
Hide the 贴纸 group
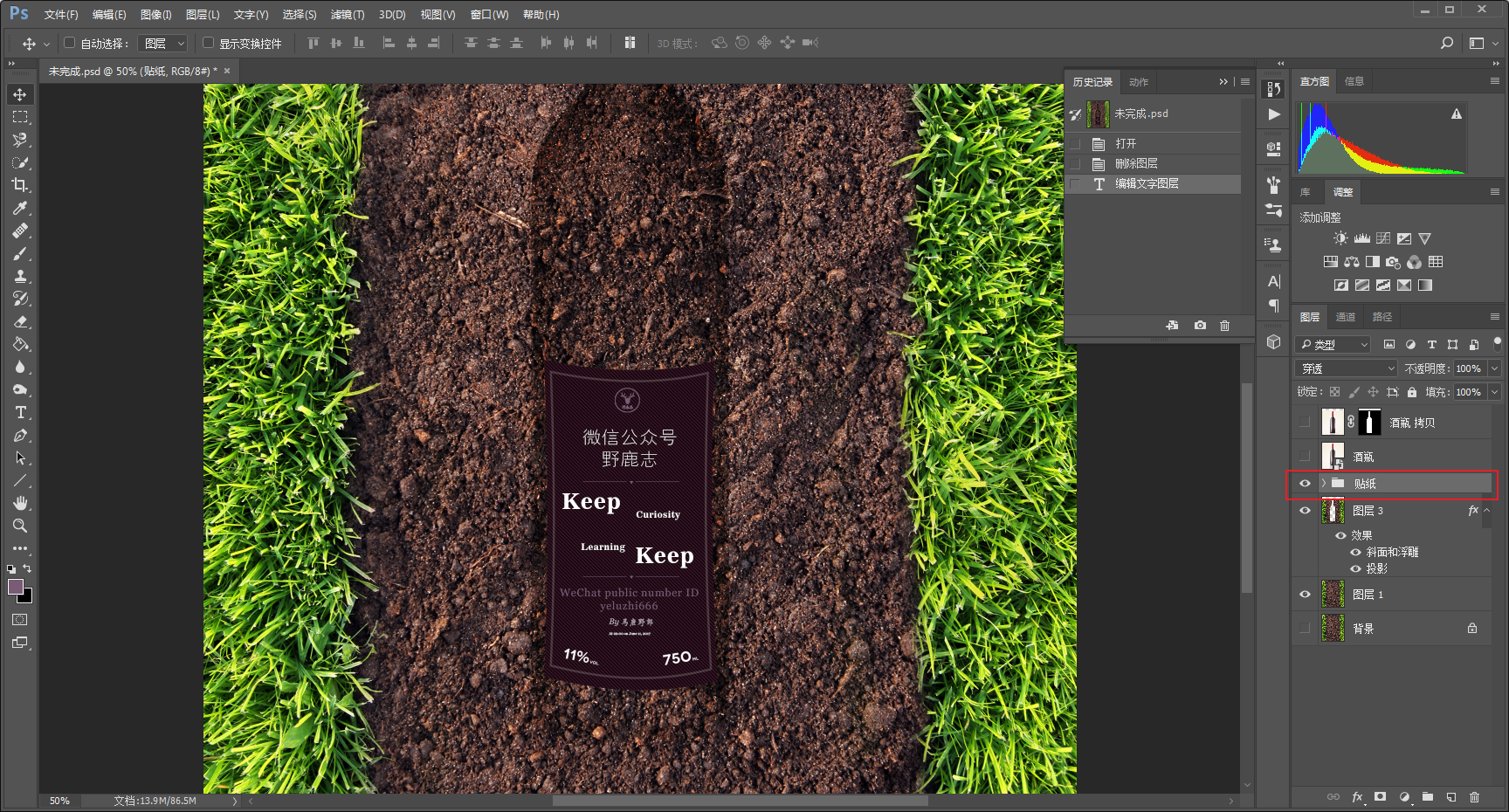(x=1305, y=484)
